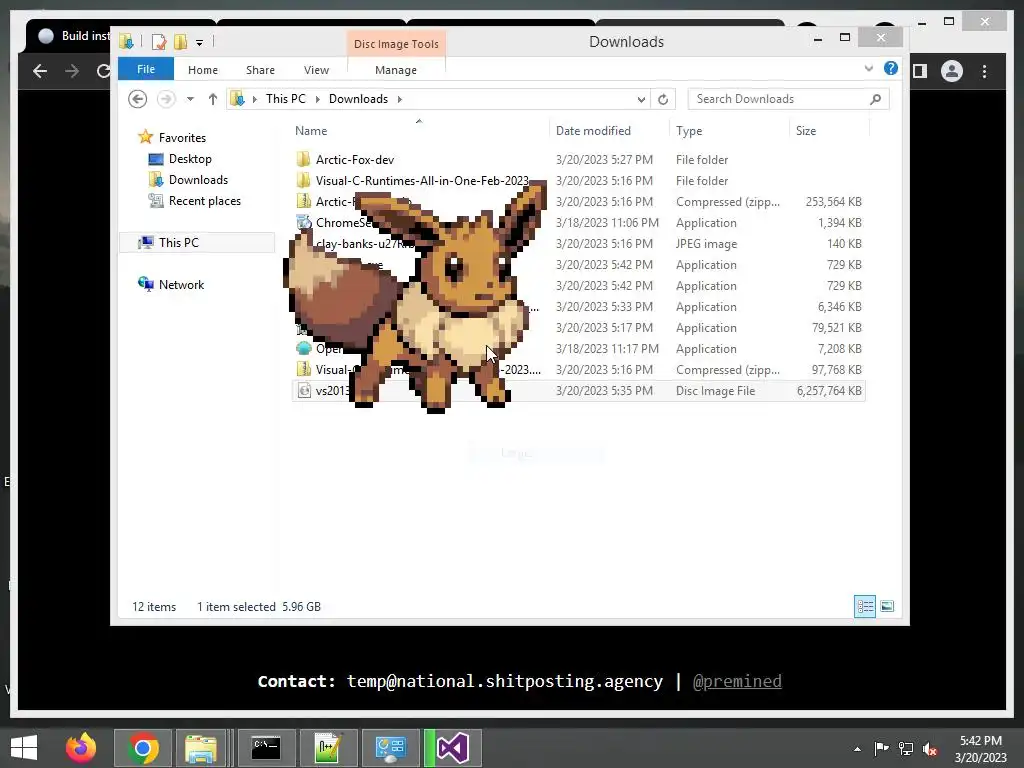Click the Downloads folder icon in title bar
This screenshot has width=1024, height=768.
[126, 42]
